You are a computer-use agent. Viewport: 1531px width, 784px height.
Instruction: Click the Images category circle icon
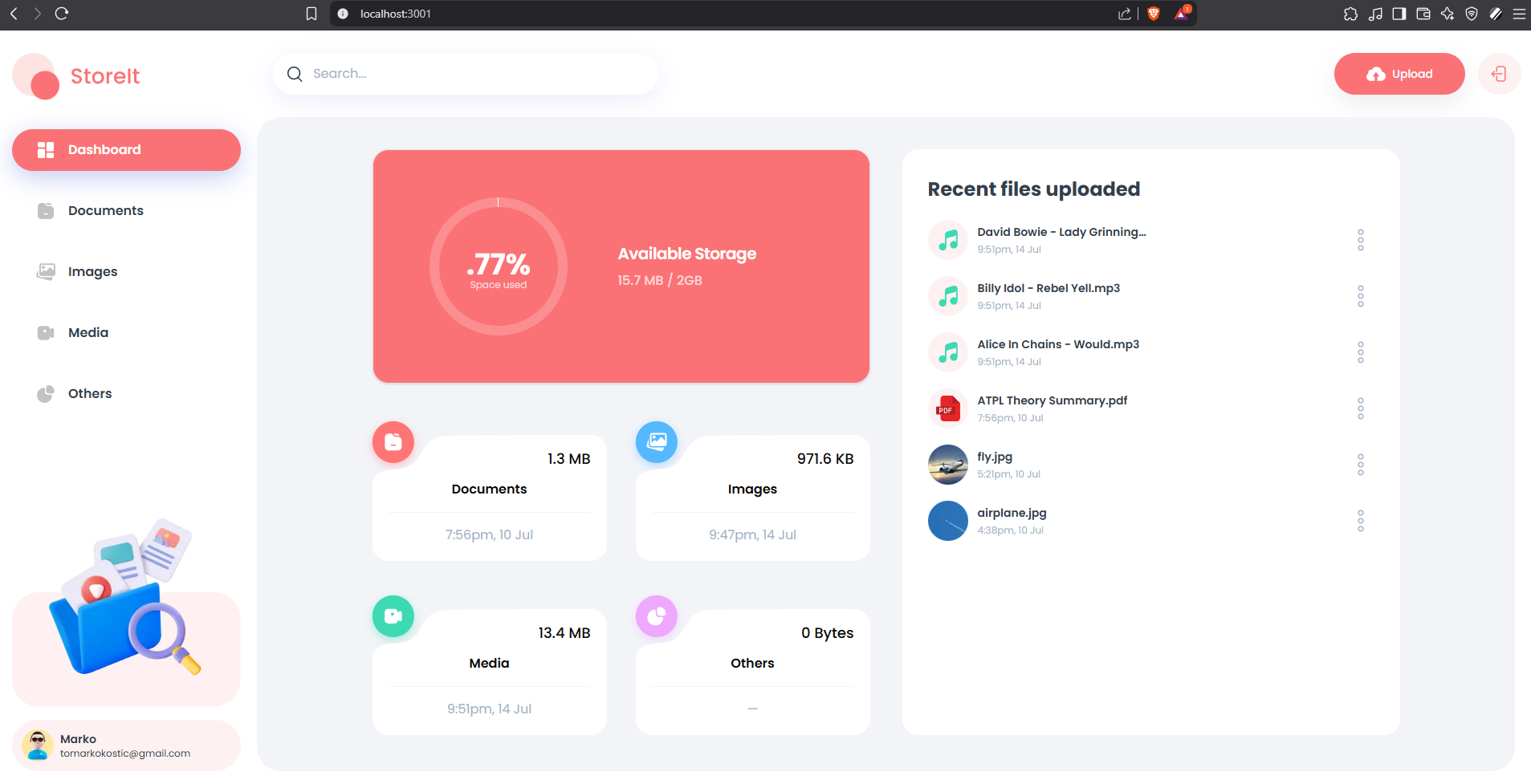point(657,442)
